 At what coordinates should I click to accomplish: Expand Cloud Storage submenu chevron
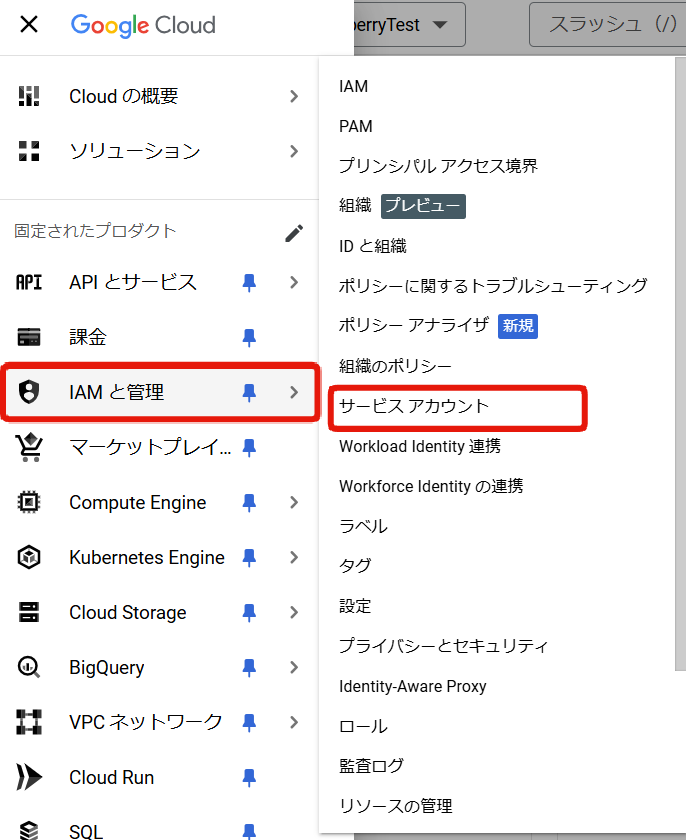[294, 612]
